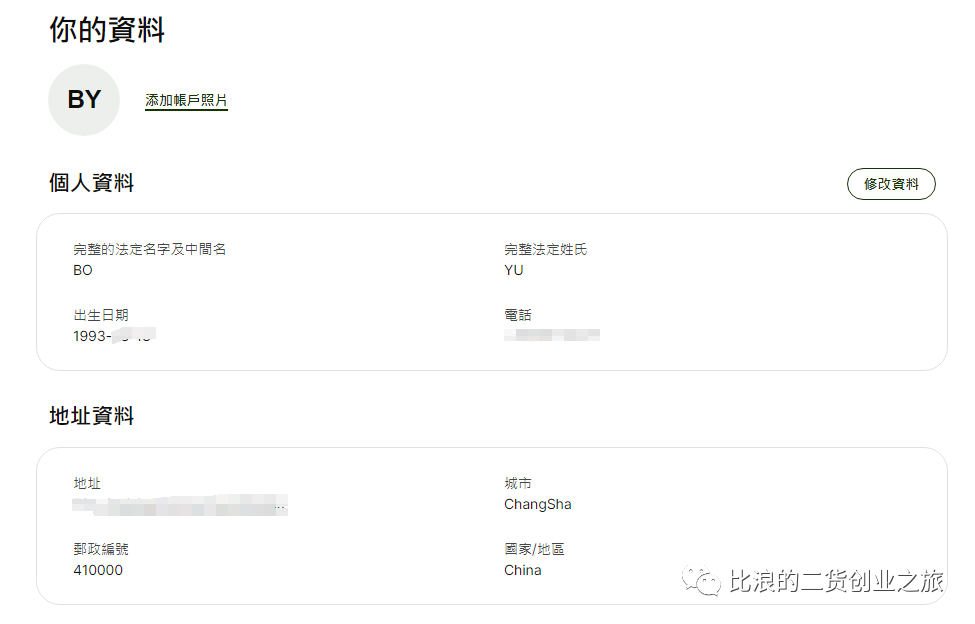Open the 添加帳戶照片 link

click(187, 101)
